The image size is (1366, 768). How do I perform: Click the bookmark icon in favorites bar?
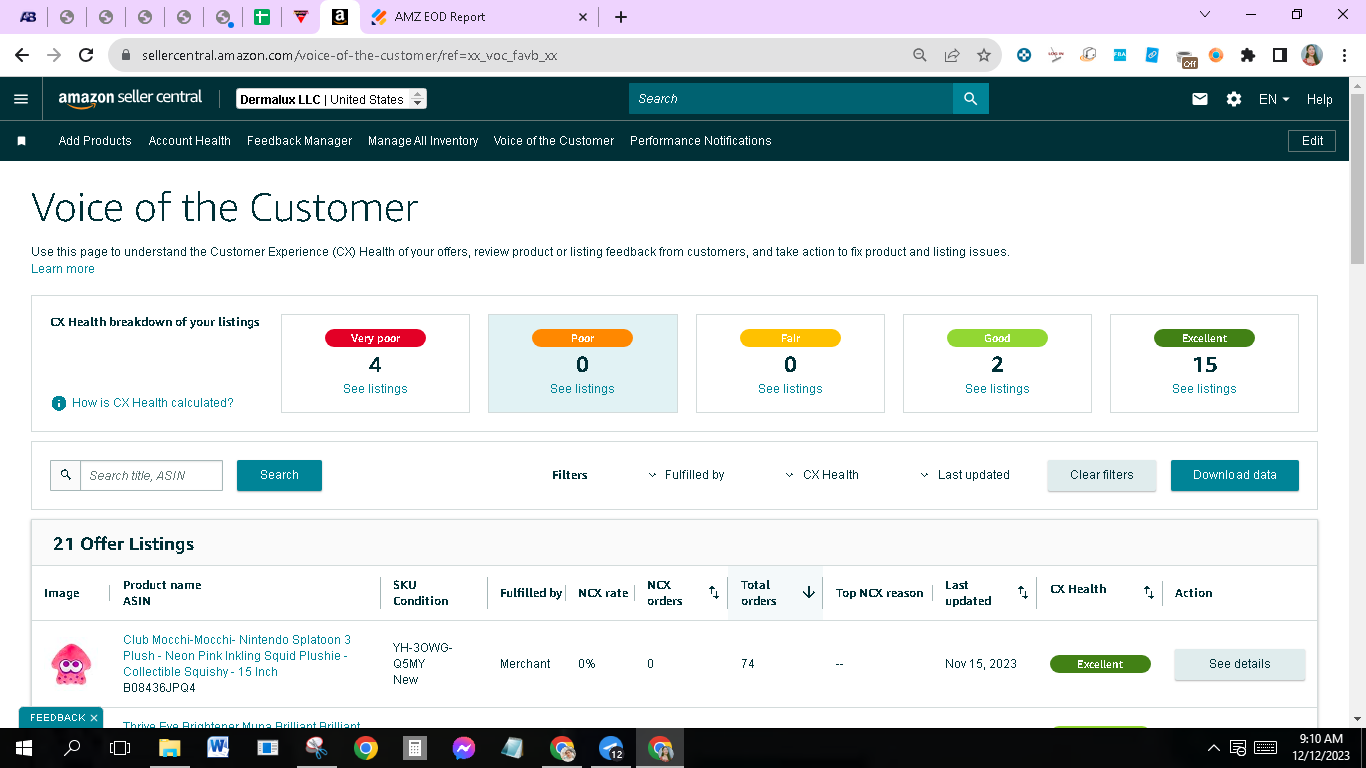pyautogui.click(x=21, y=141)
